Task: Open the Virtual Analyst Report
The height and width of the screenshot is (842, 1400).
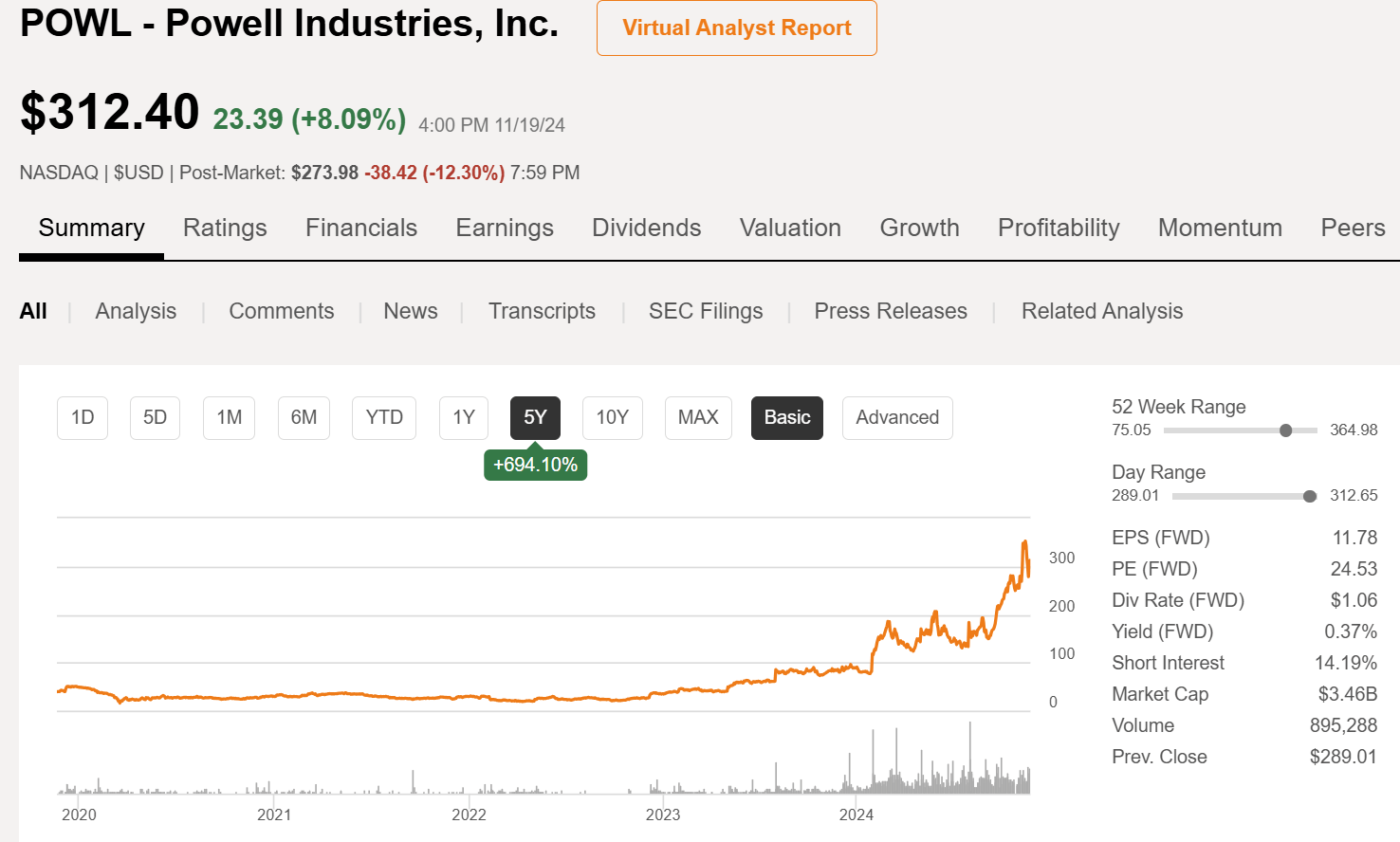Action: 736,28
